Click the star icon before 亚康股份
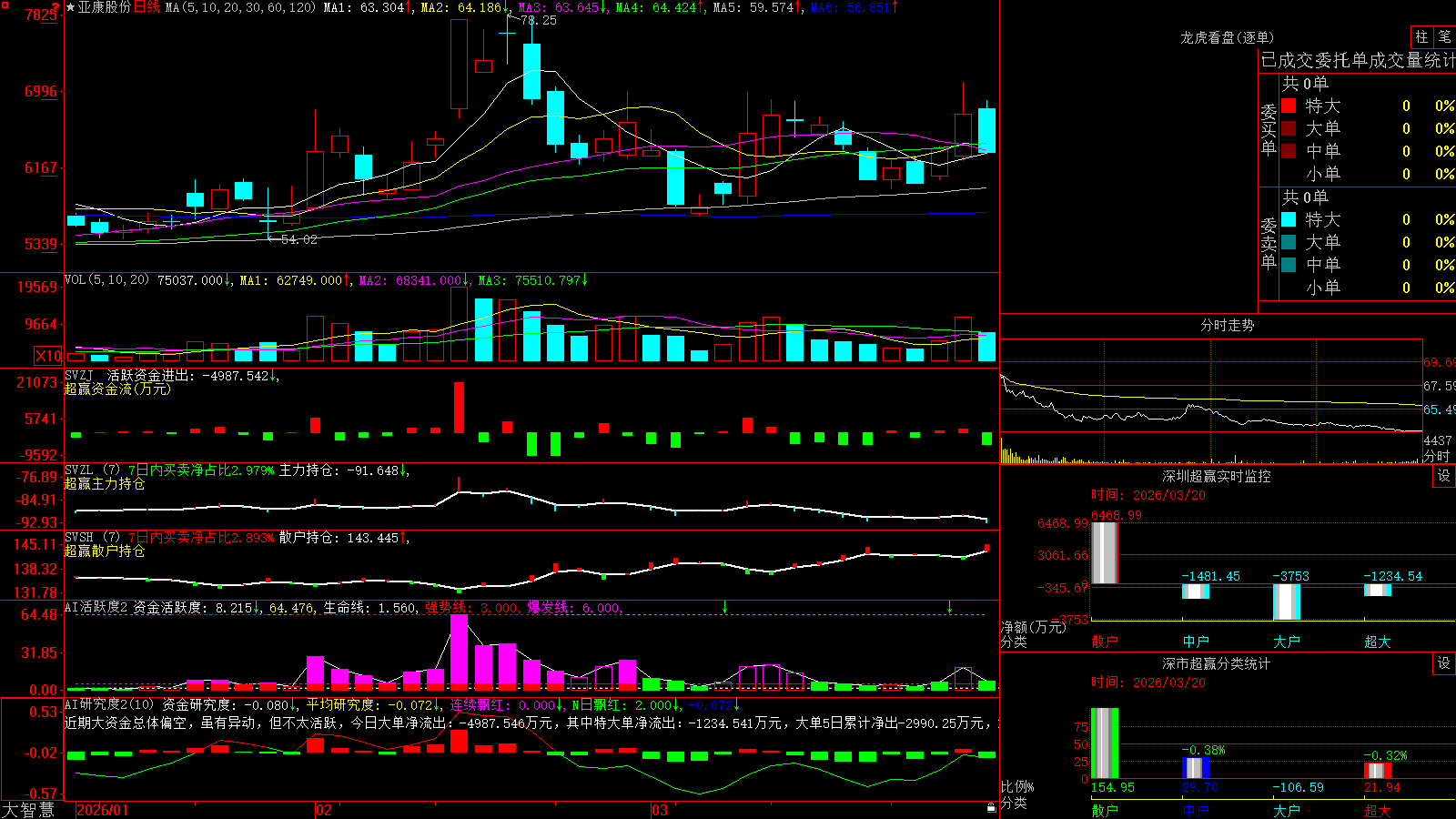This screenshot has width=1456, height=819. point(71,7)
